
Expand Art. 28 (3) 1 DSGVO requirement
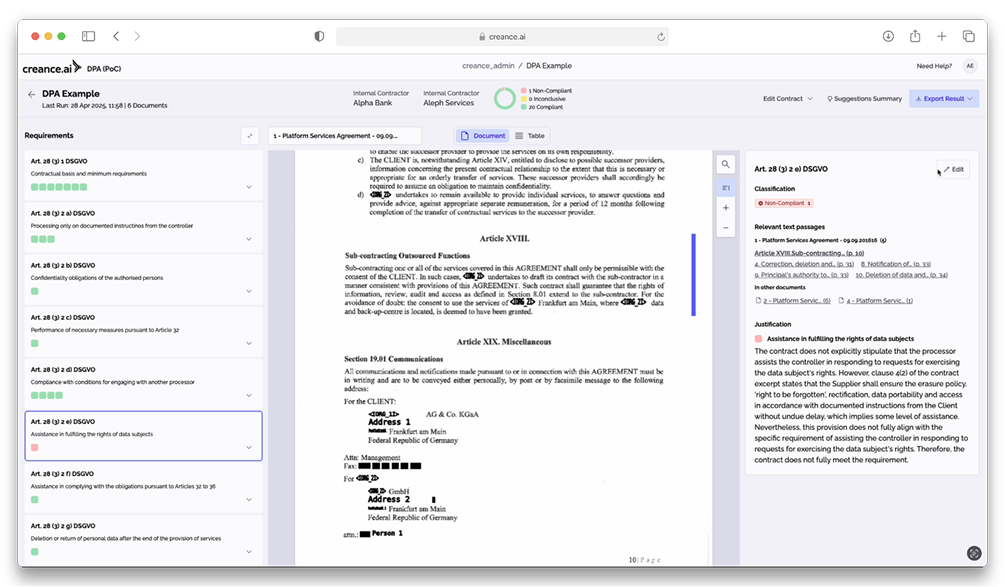(x=249, y=187)
